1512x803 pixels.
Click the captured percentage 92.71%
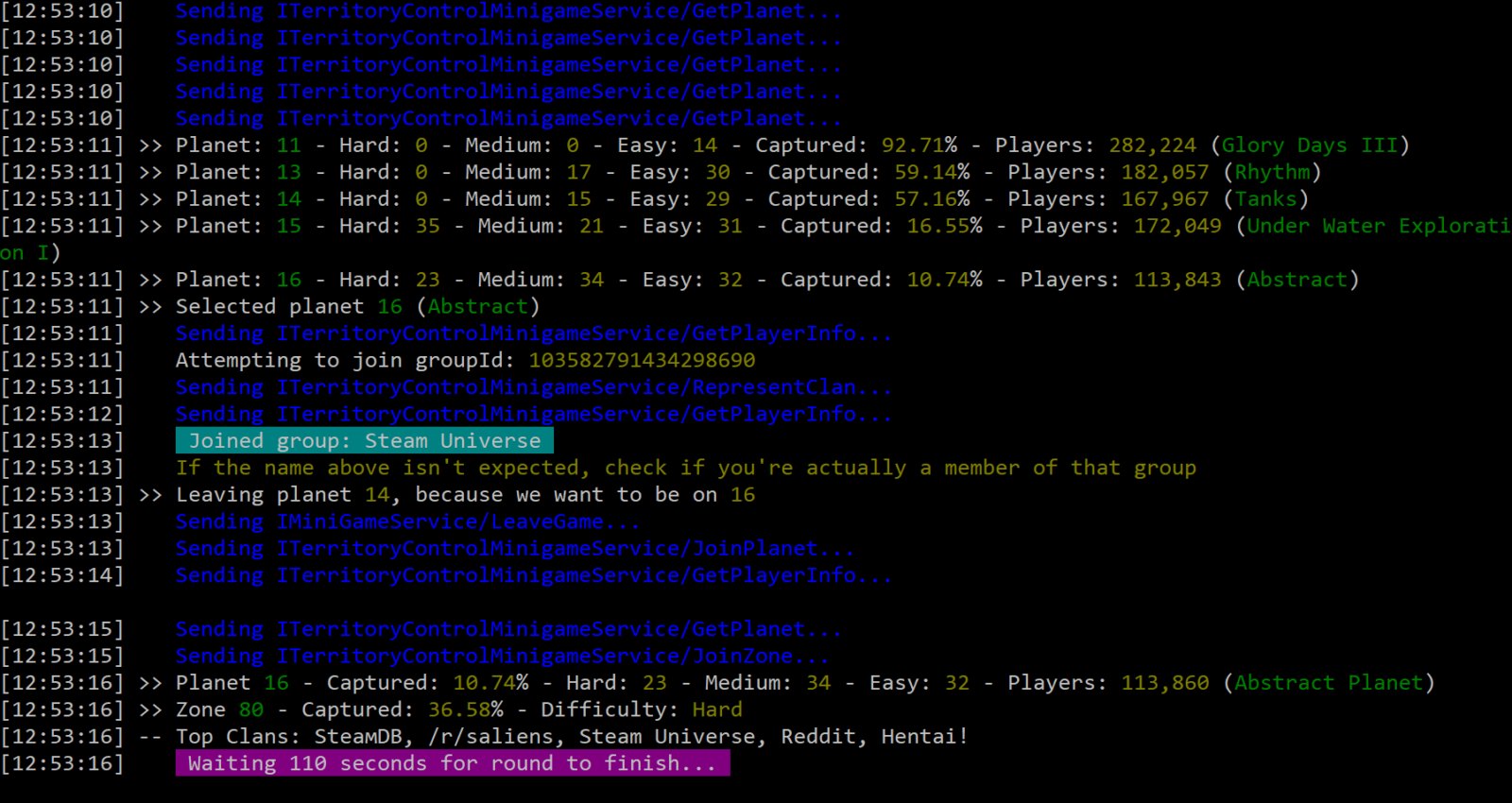(919, 145)
